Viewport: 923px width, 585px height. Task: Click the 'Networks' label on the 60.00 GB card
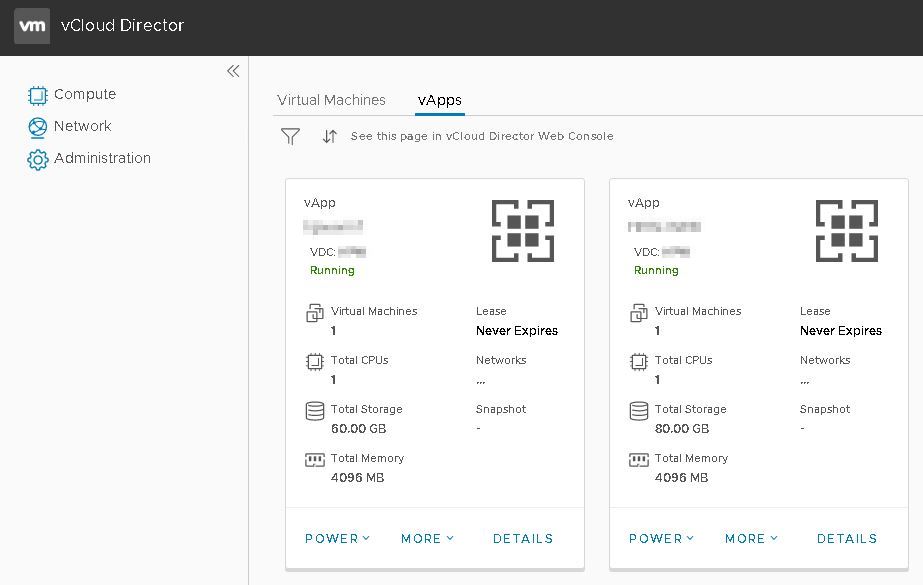pos(501,360)
